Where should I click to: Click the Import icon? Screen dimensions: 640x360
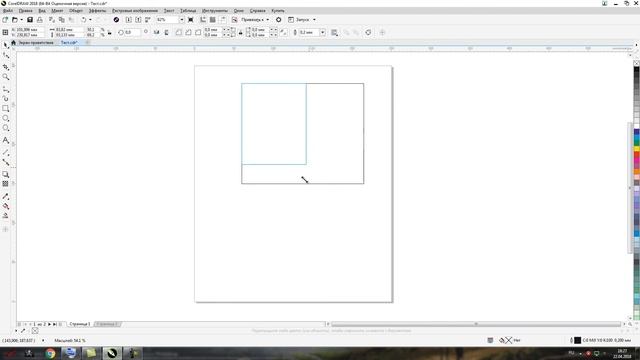click(129, 20)
